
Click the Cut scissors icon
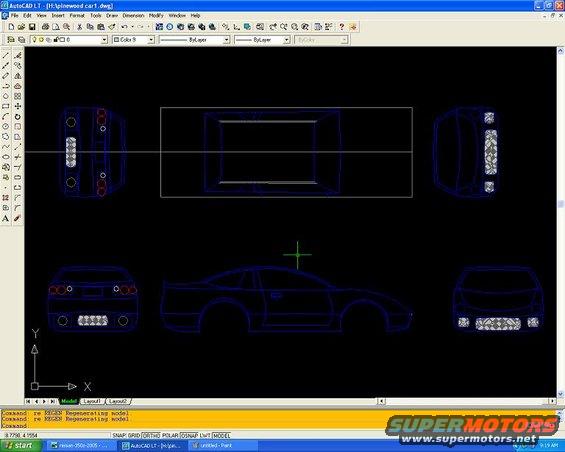tap(80, 27)
